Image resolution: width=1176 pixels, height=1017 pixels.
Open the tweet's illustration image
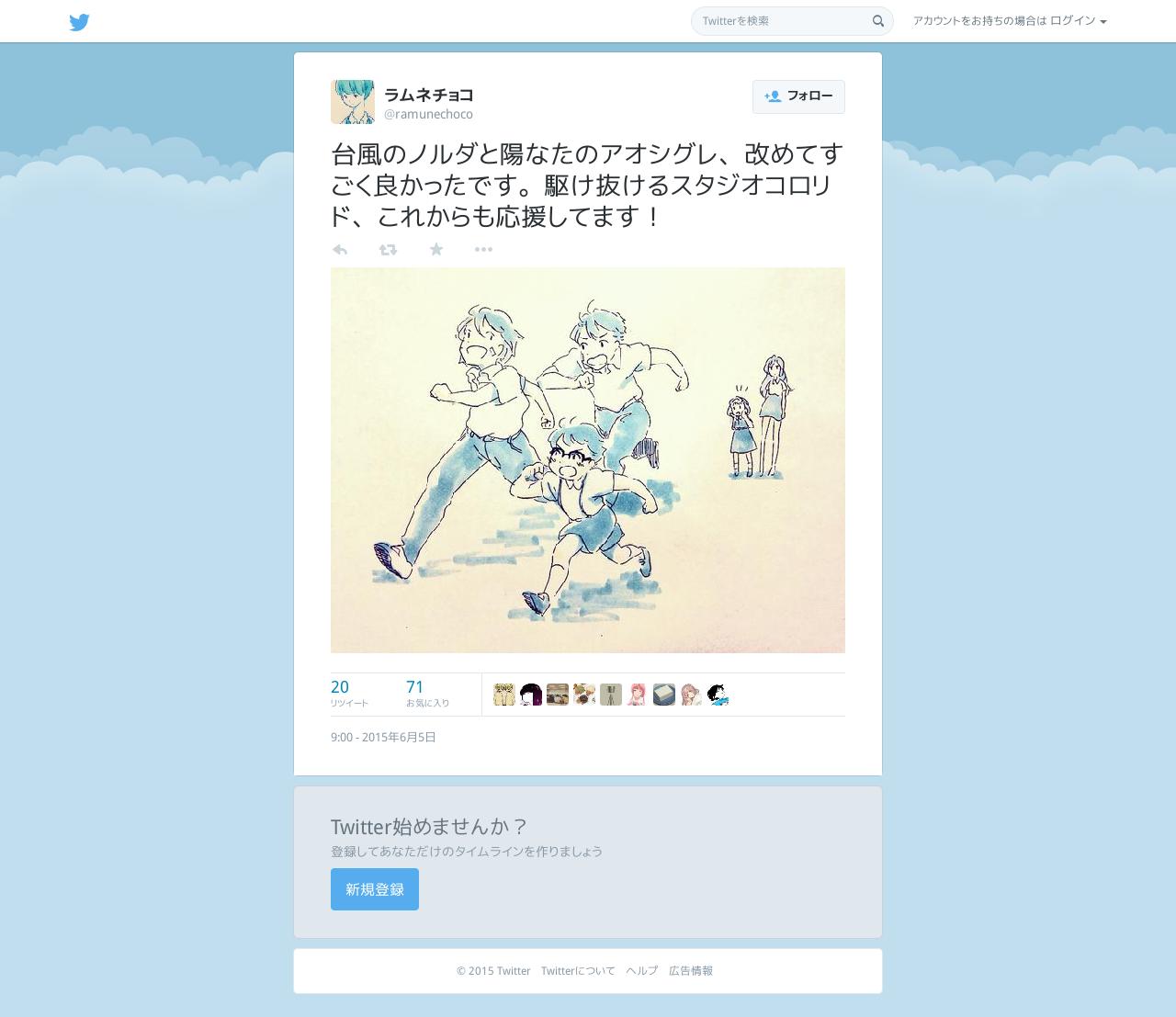(x=588, y=460)
